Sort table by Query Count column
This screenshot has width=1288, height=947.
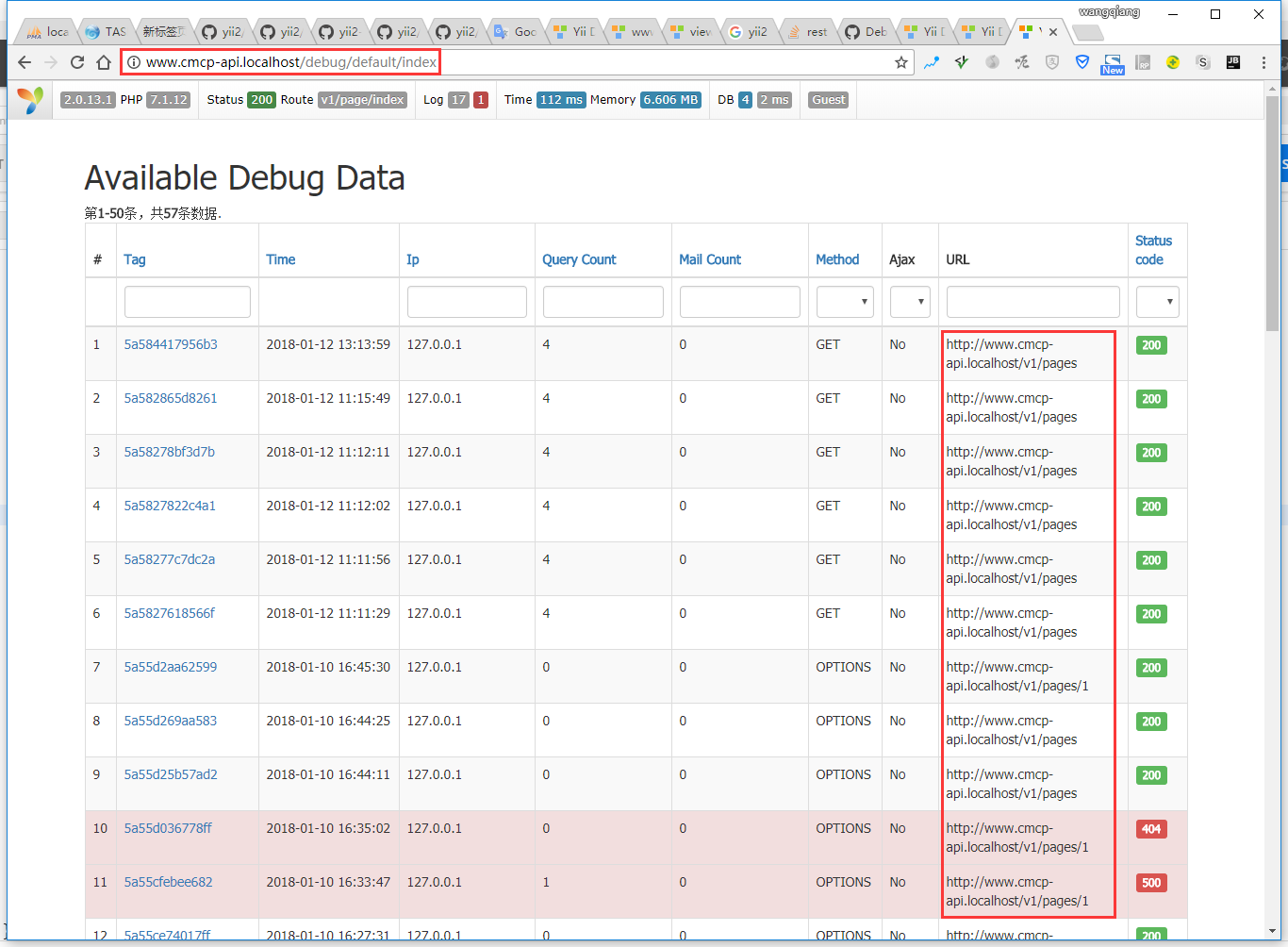(x=578, y=259)
